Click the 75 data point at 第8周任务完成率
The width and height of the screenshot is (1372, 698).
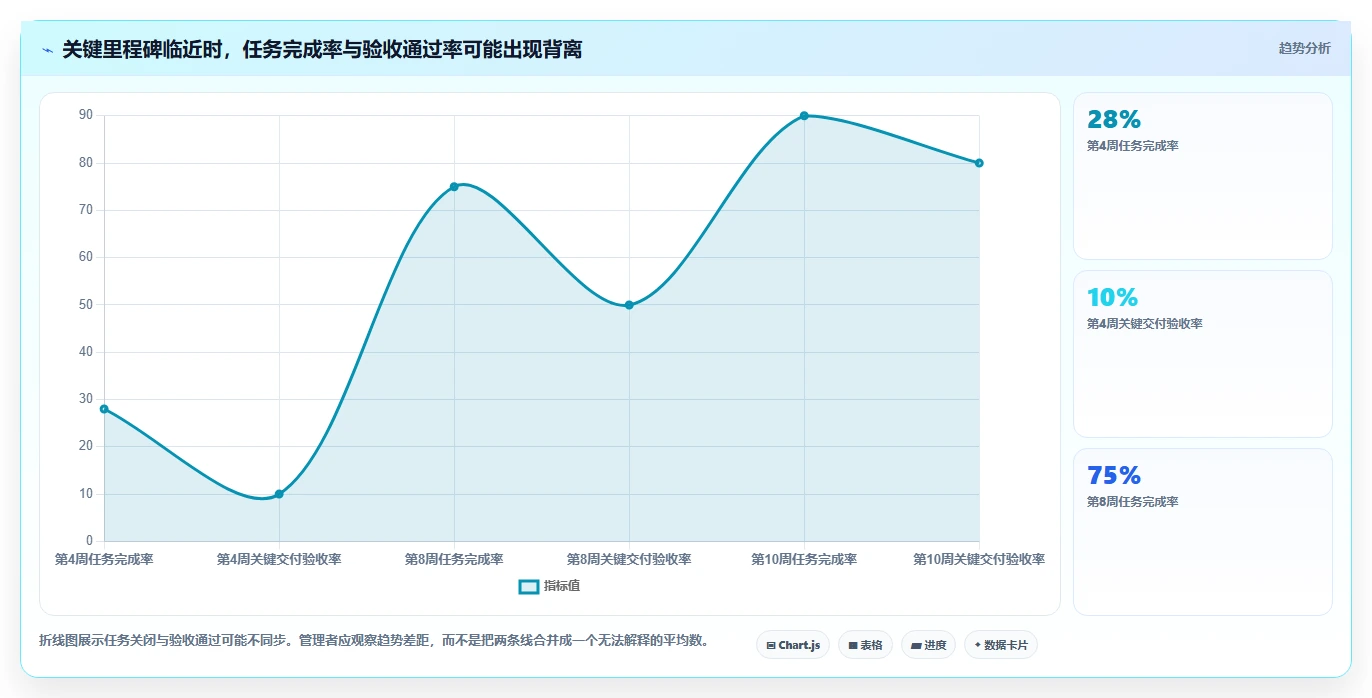click(454, 187)
